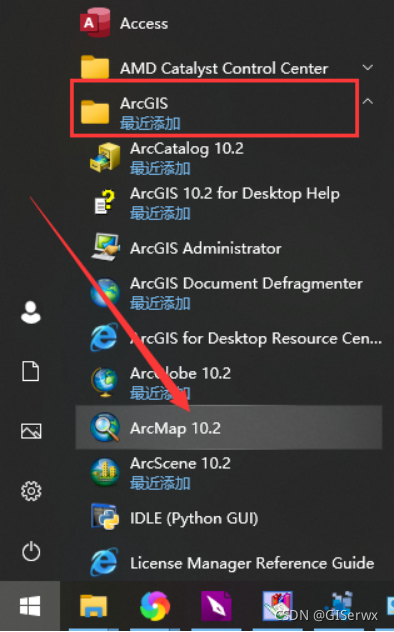Click the ArcGIS folder icon
Screen dimensions: 394x632
coord(95,111)
